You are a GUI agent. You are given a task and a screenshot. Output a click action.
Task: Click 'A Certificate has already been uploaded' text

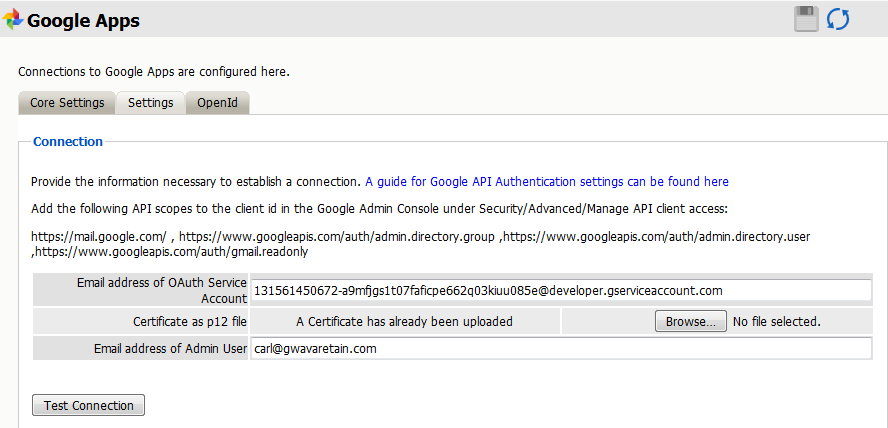pyautogui.click(x=404, y=322)
